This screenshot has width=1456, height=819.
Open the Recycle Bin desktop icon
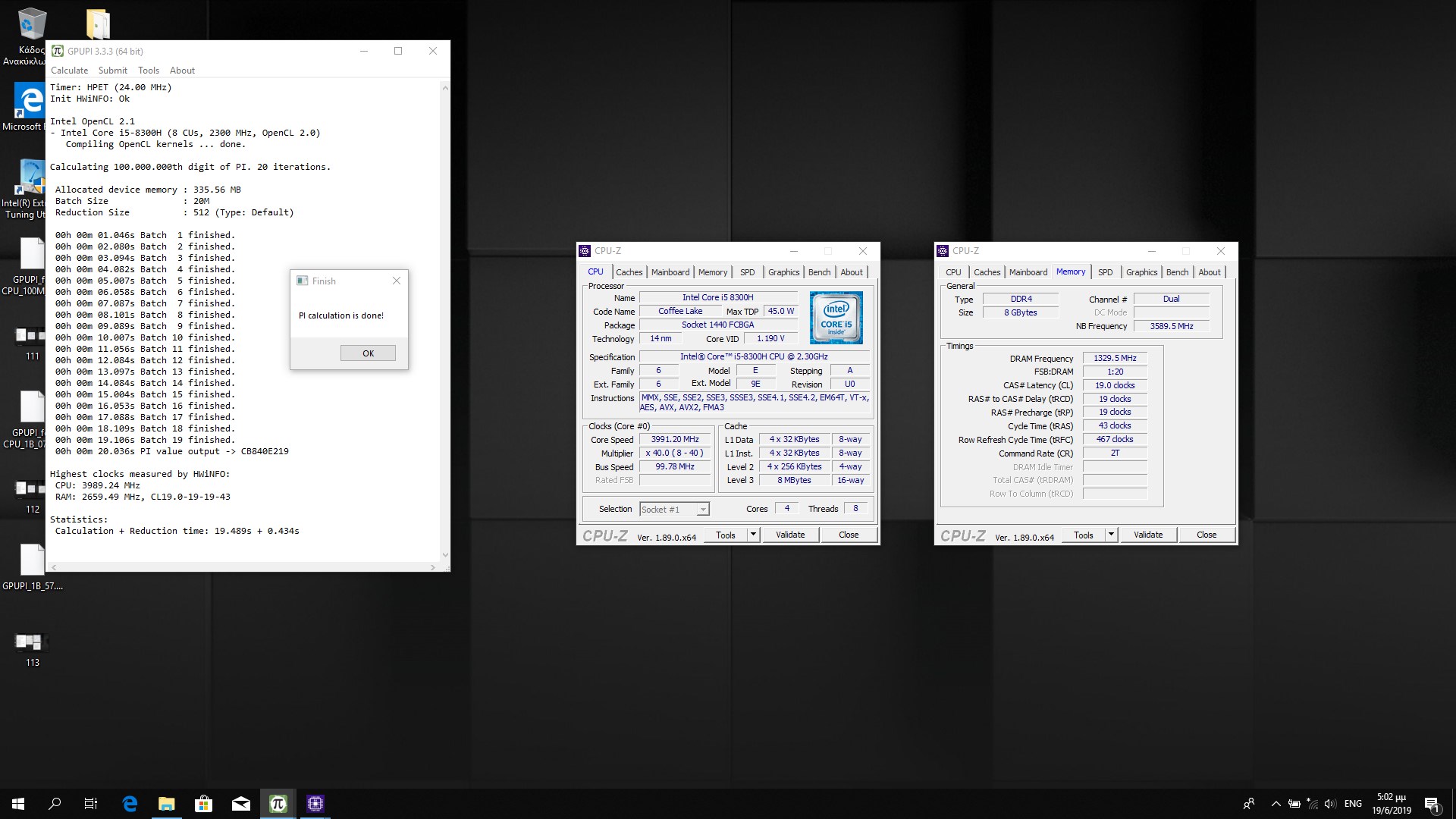point(31,36)
